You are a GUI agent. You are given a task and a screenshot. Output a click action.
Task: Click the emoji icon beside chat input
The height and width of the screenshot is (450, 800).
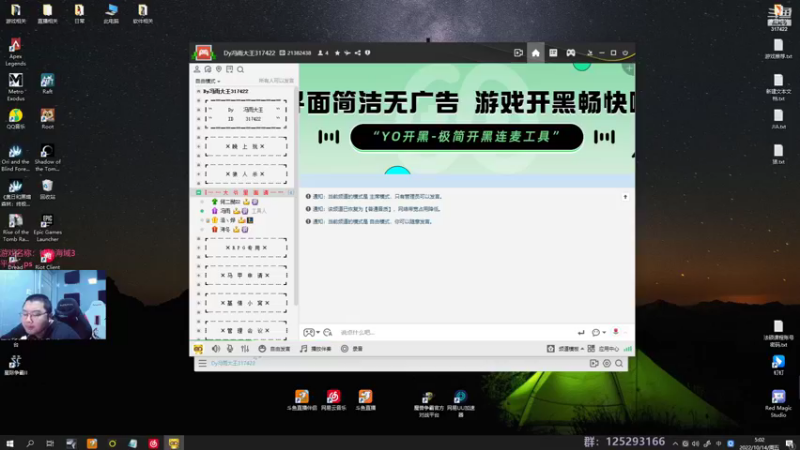coord(328,332)
